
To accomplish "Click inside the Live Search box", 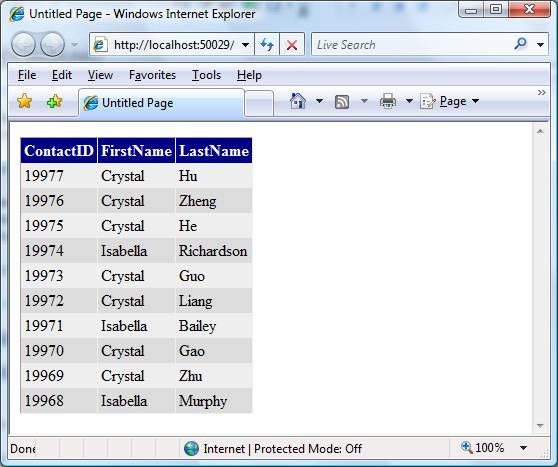I will click(x=413, y=44).
